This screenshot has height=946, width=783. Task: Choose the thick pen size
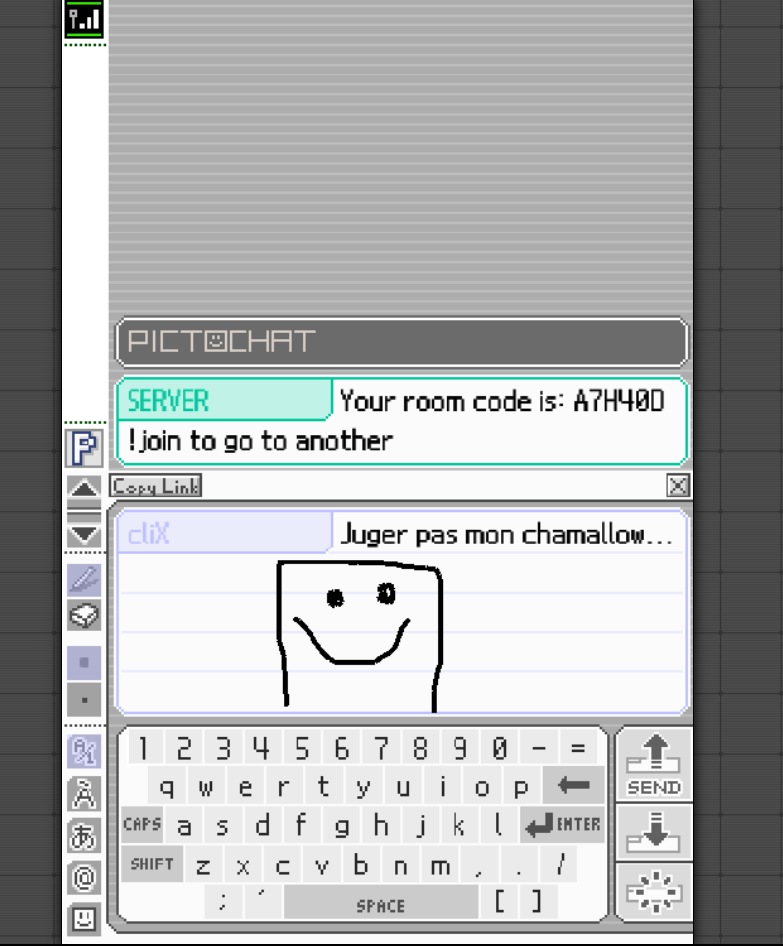84,662
